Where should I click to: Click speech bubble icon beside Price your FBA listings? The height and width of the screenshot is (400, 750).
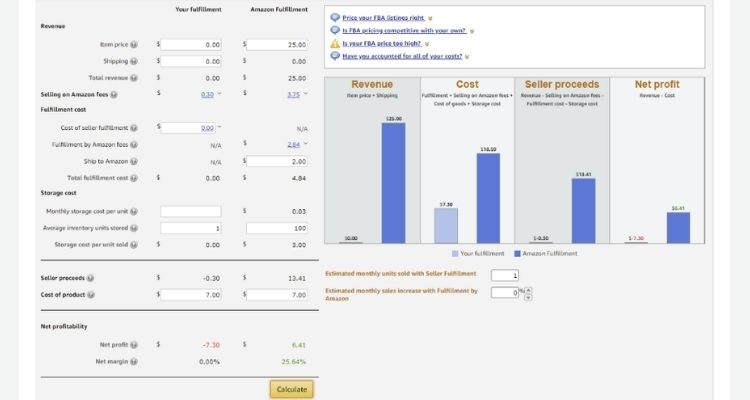click(335, 18)
